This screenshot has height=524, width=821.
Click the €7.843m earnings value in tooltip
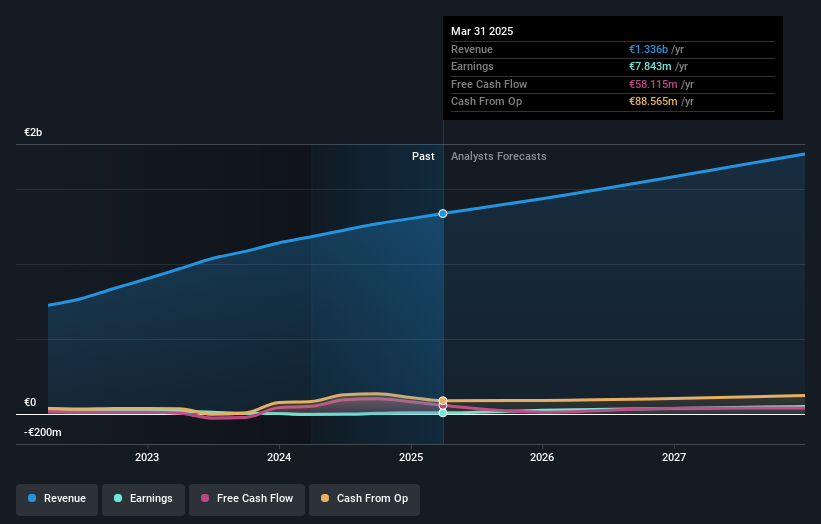(x=650, y=66)
